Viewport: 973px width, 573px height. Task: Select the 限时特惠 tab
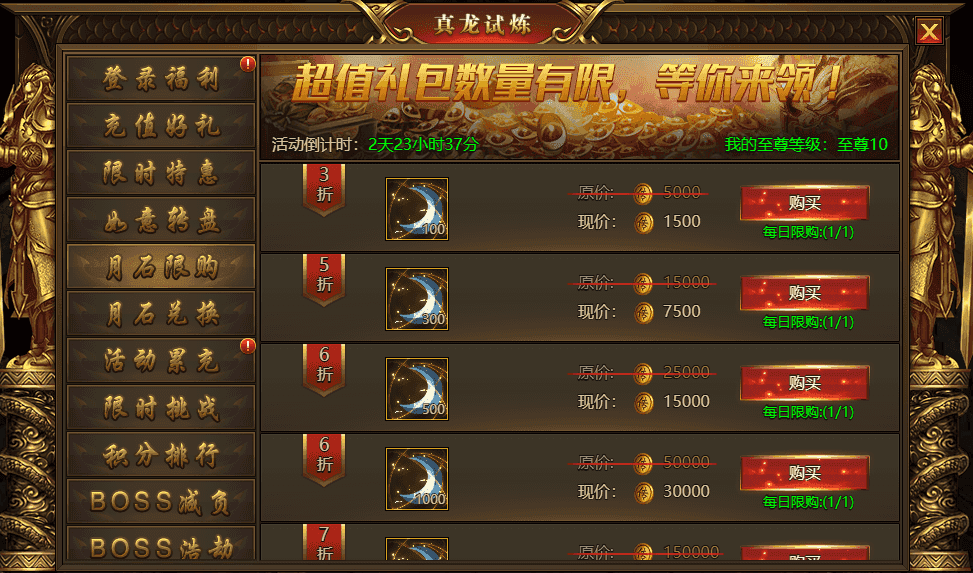coord(161,173)
